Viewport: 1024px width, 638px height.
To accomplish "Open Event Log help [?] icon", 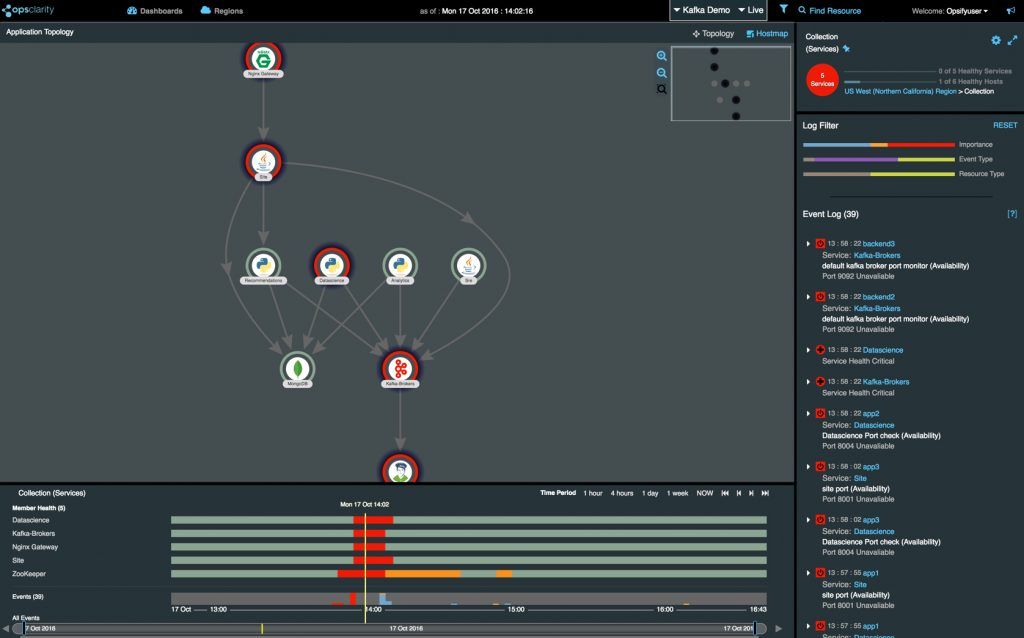I will pos(1012,214).
